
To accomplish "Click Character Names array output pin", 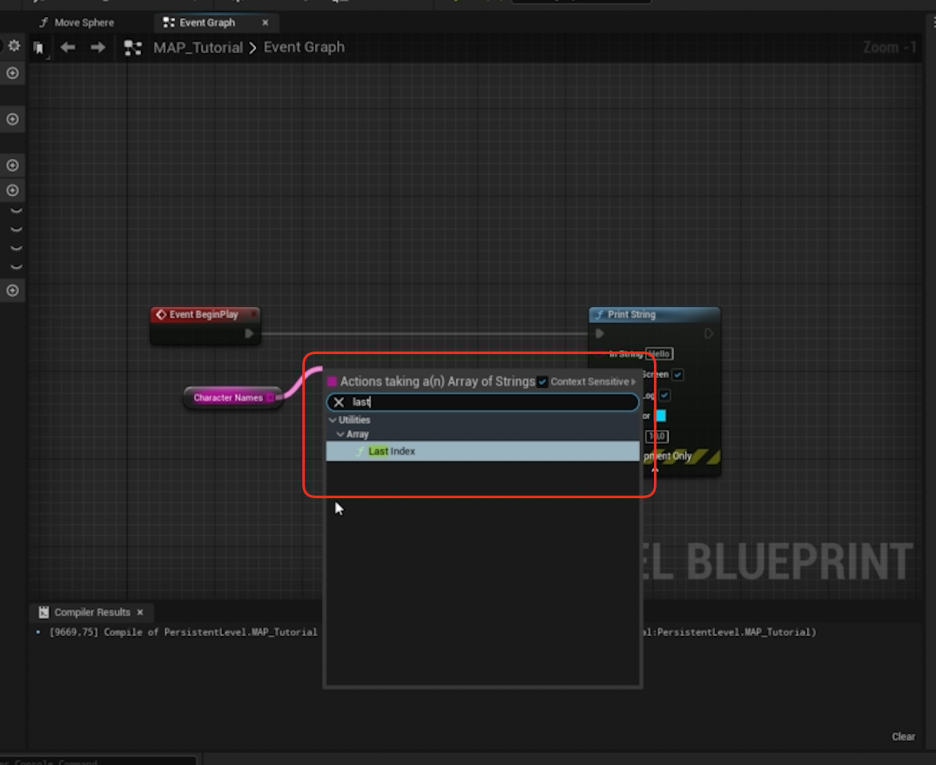I will 272,397.
